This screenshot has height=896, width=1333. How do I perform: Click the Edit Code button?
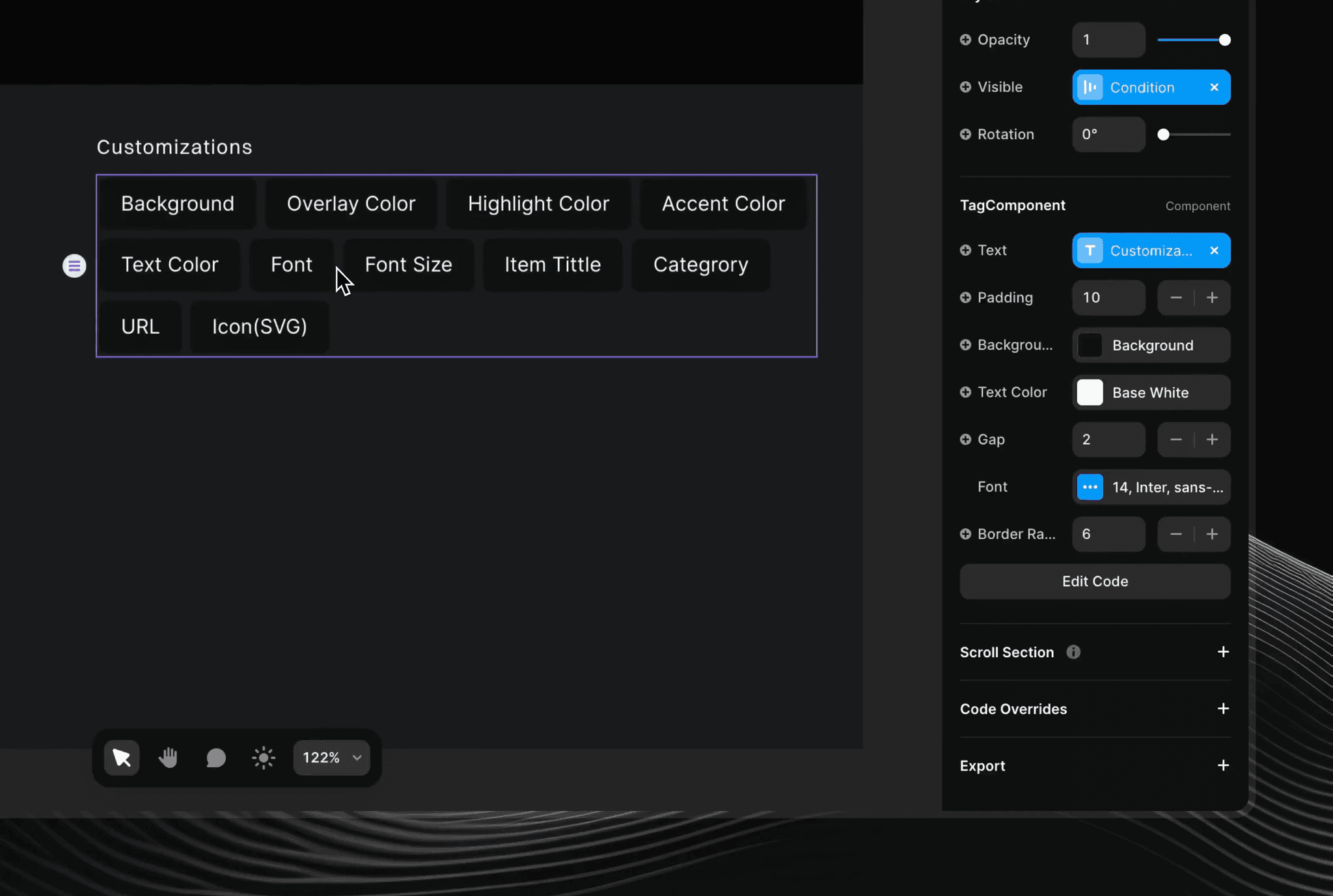(1094, 581)
